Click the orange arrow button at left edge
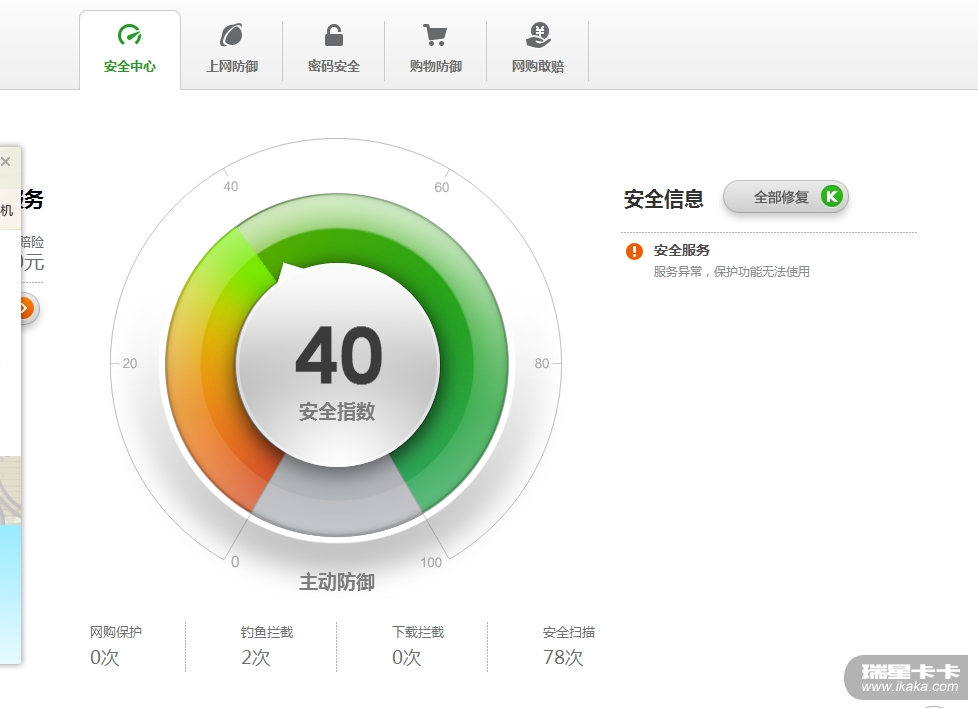Screen dimensions: 978x708 (x=24, y=308)
